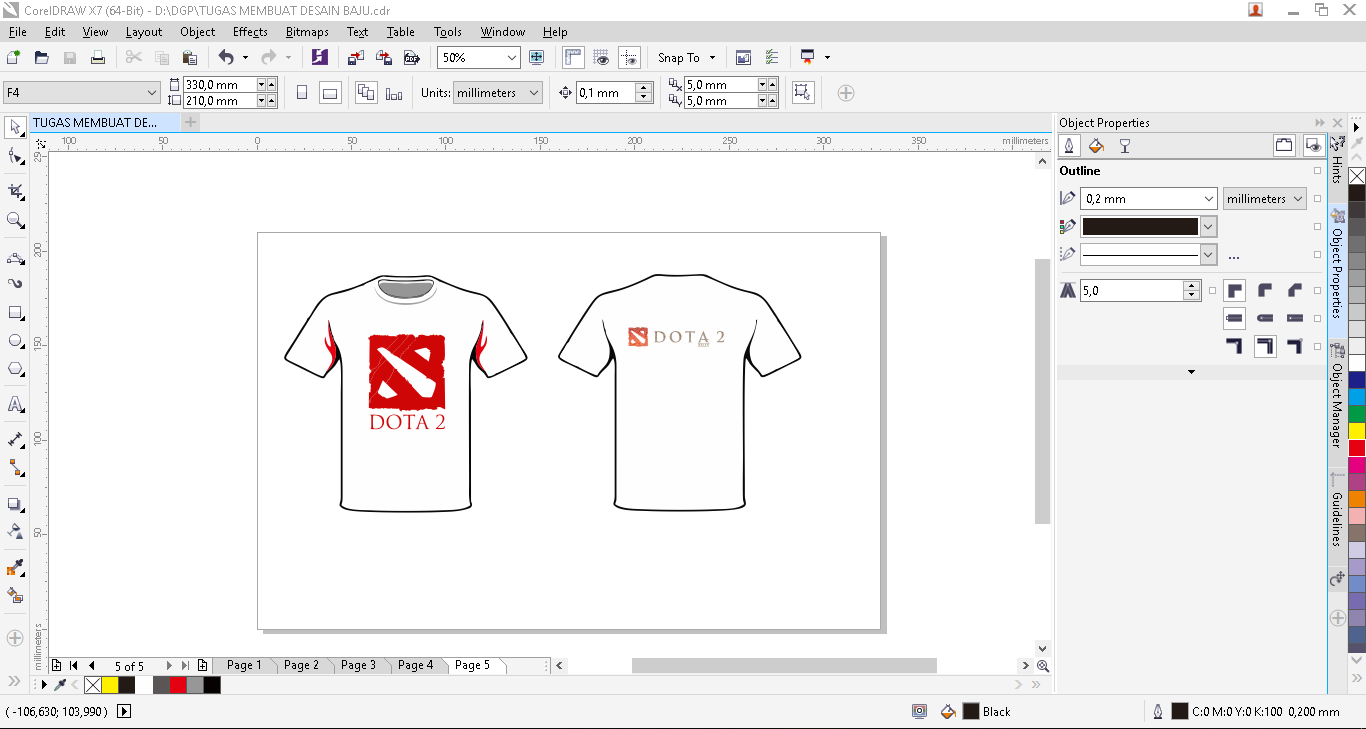Select the Ellipse tool
Screen dimensions: 1366x729
coord(14,340)
